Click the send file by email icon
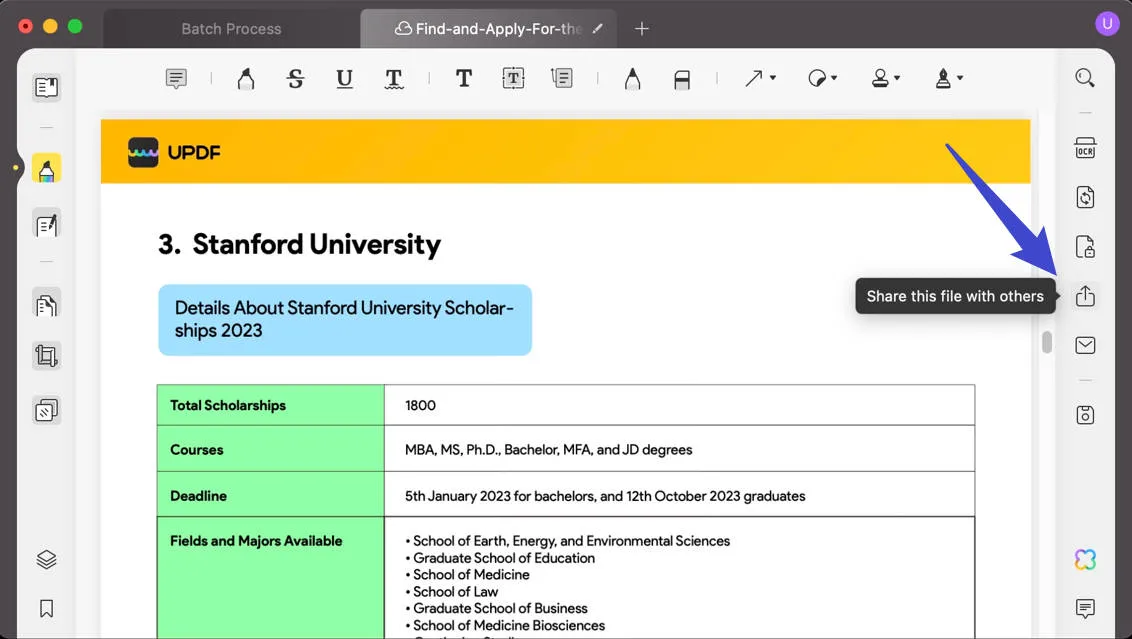The height and width of the screenshot is (639, 1132). coord(1085,345)
